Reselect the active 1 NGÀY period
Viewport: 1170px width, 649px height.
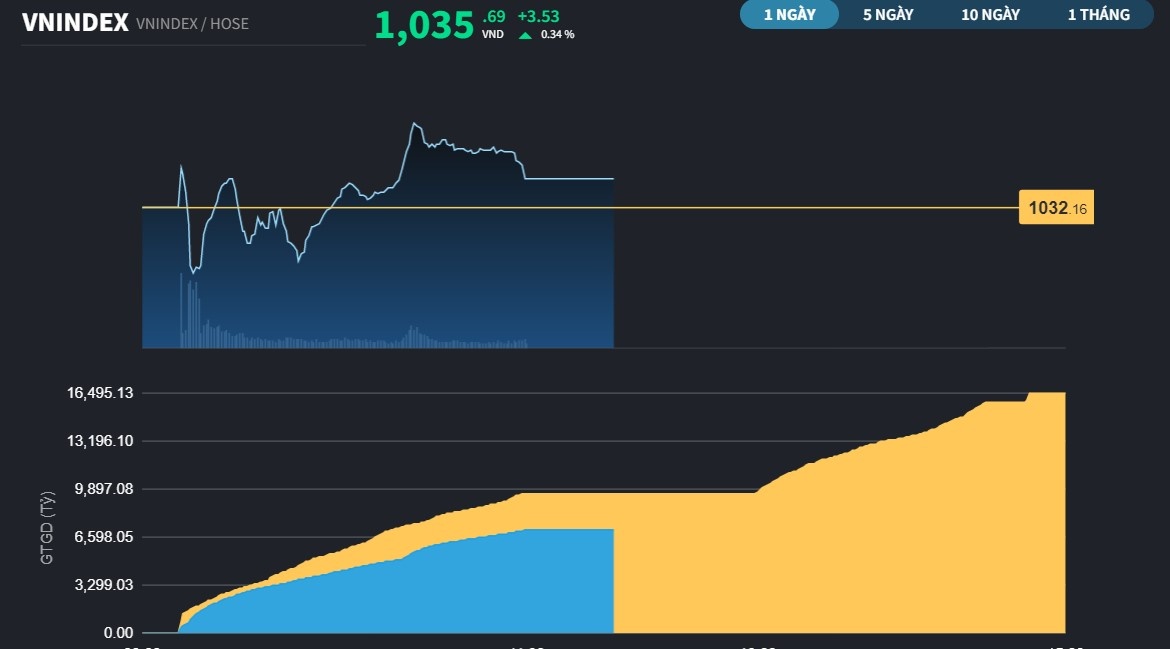(789, 14)
